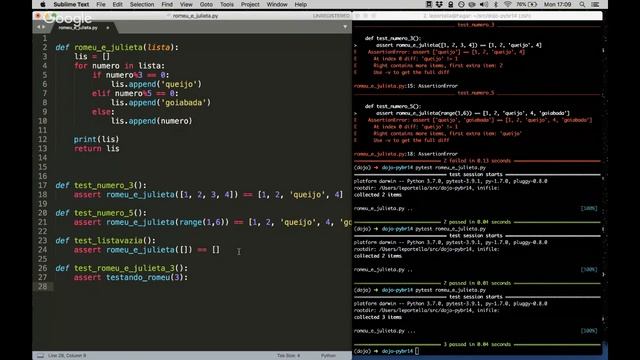The height and width of the screenshot is (360, 640).
Task: Click line number 28 in the gutter
Action: pyautogui.click(x=43, y=287)
